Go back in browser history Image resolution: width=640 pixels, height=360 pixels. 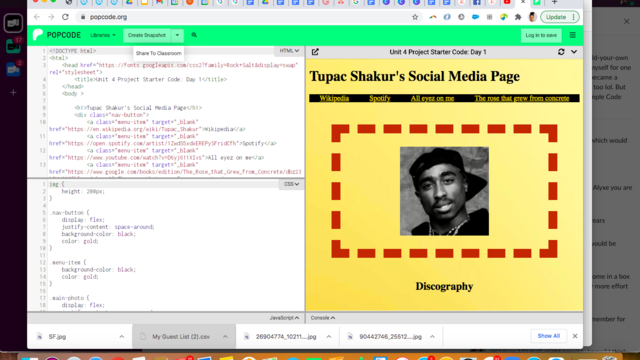[x=37, y=17]
